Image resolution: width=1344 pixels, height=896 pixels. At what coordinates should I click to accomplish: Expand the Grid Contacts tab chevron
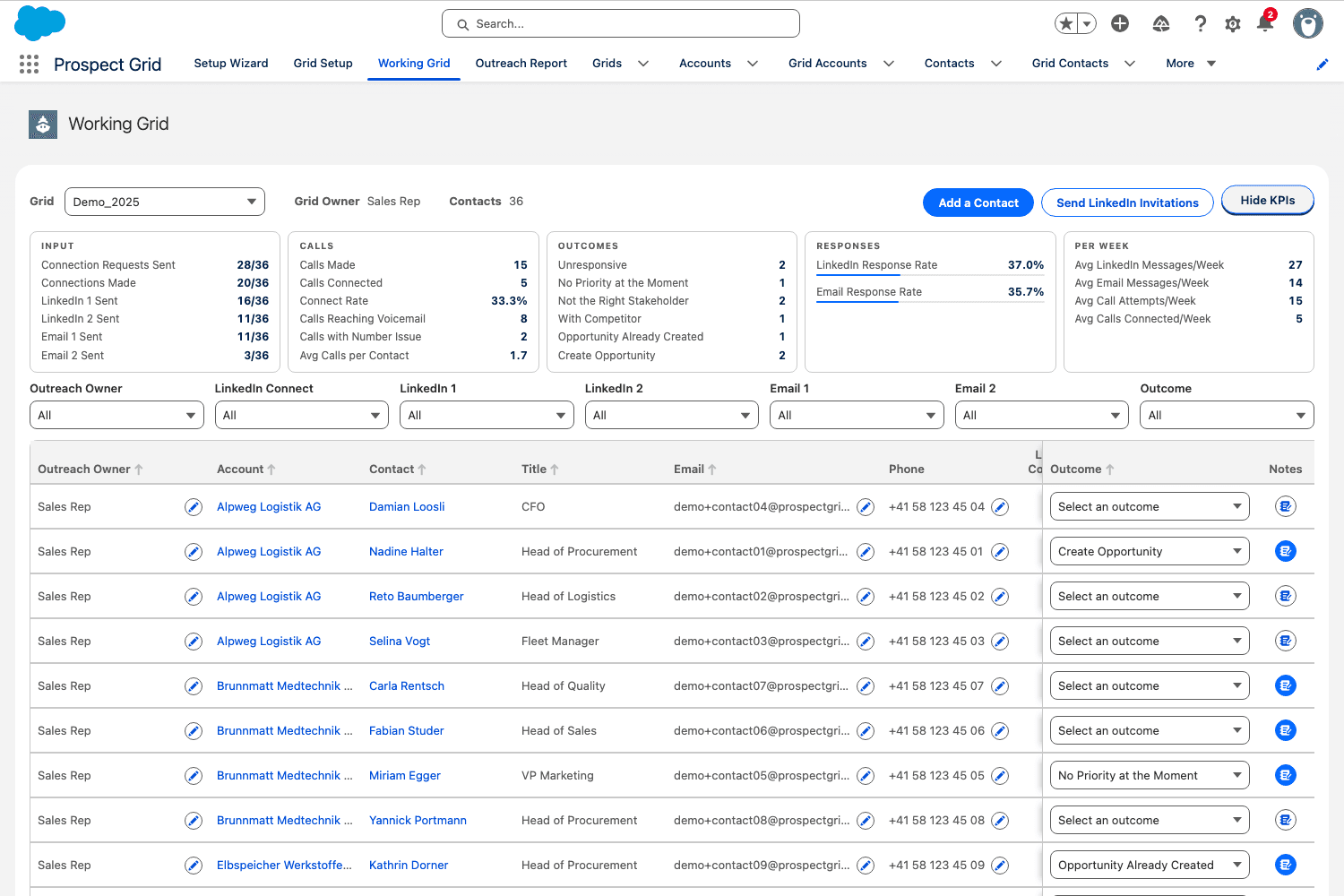[x=1130, y=64]
